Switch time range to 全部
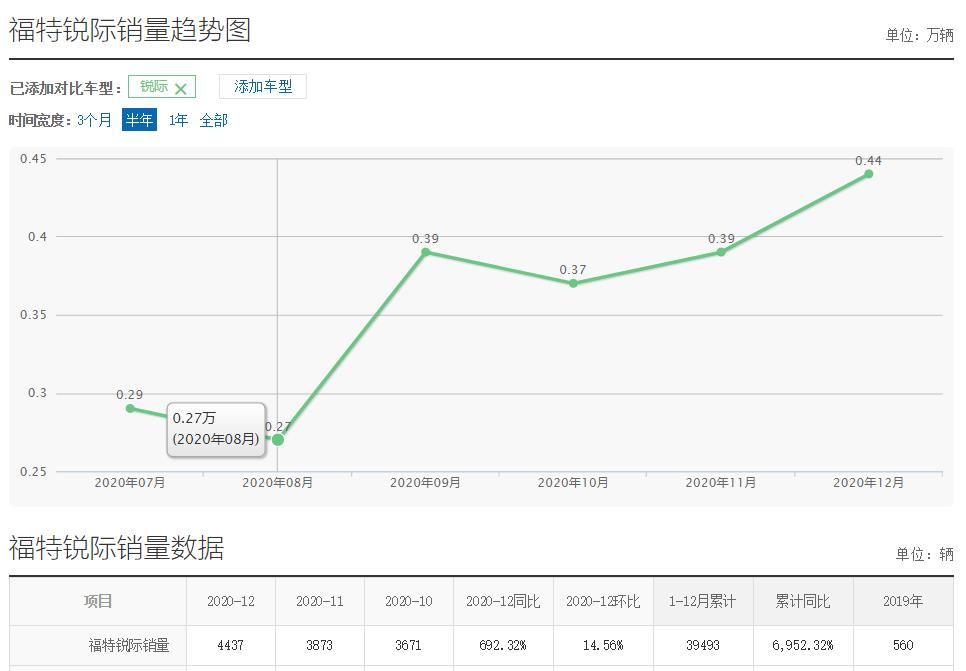Screen dimensions: 966x671 (214, 120)
